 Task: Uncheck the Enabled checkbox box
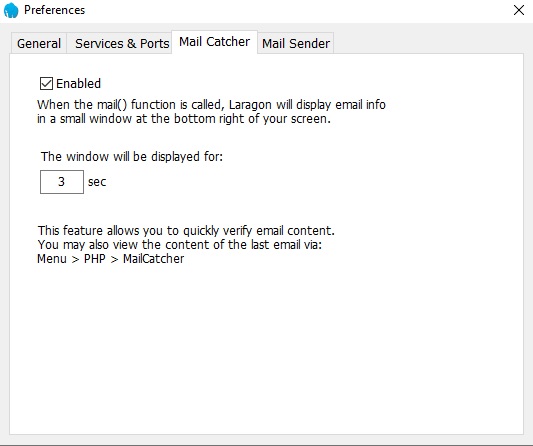[x=46, y=83]
